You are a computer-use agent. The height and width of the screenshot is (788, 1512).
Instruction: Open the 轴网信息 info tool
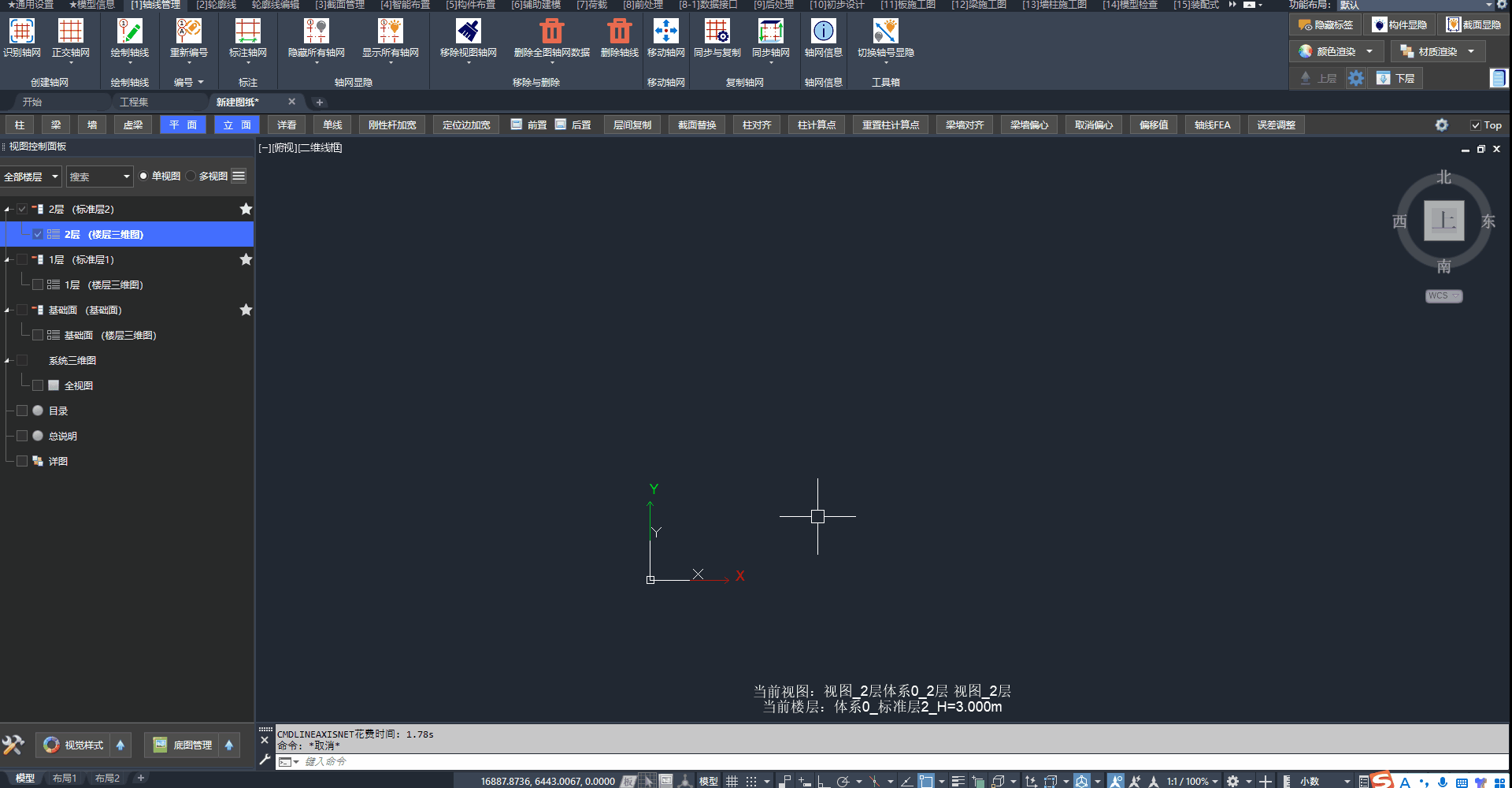(823, 32)
